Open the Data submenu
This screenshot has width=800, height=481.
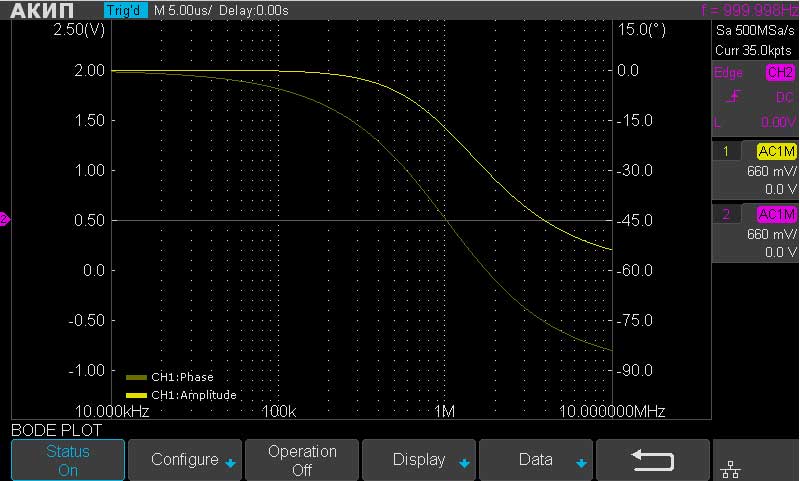pos(536,460)
